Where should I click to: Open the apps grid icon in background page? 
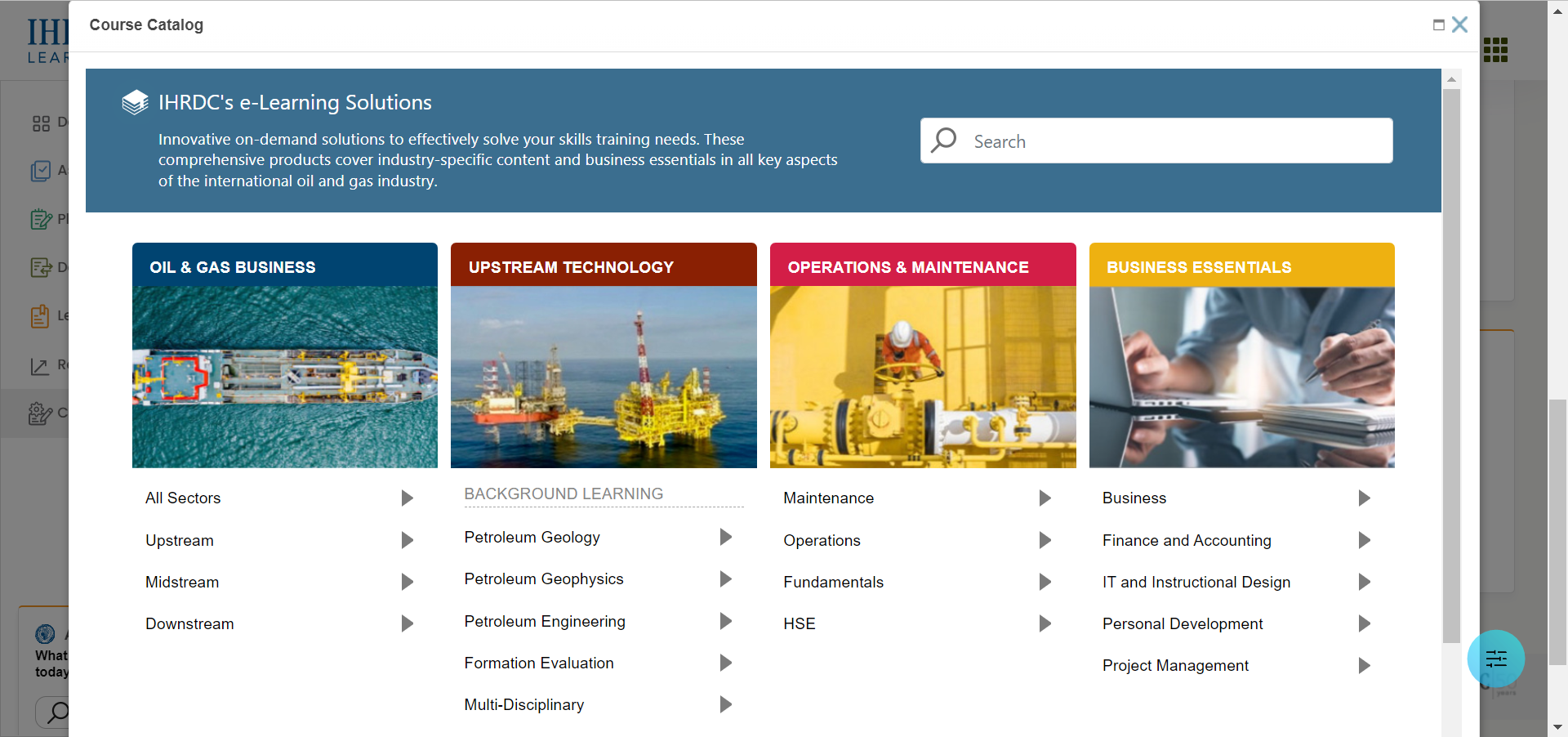click(1495, 50)
